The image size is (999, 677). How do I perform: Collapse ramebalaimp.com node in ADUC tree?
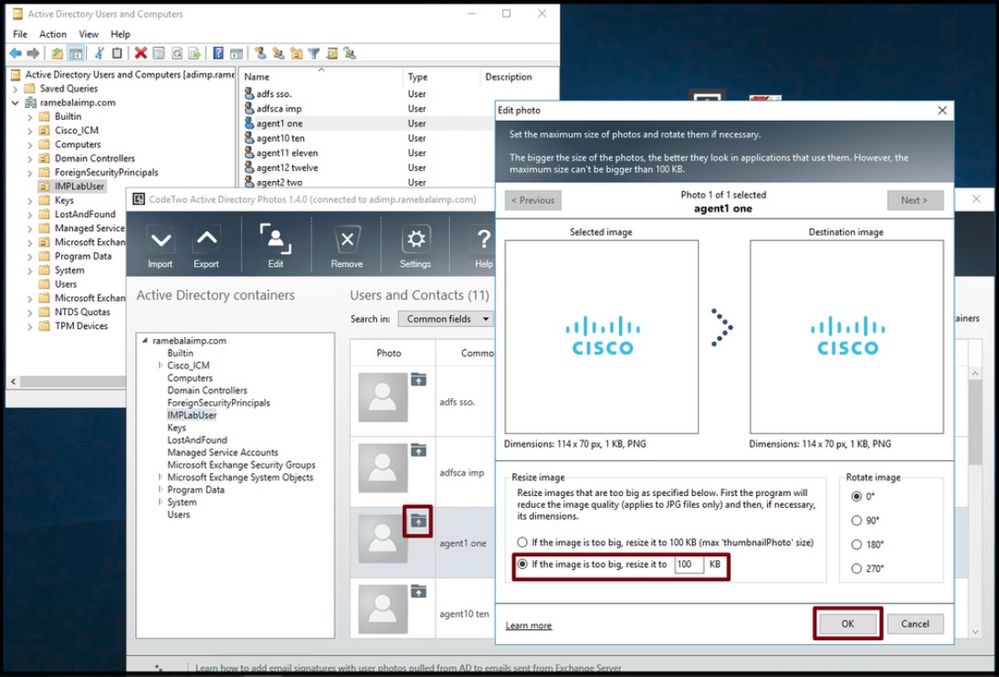coord(15,103)
